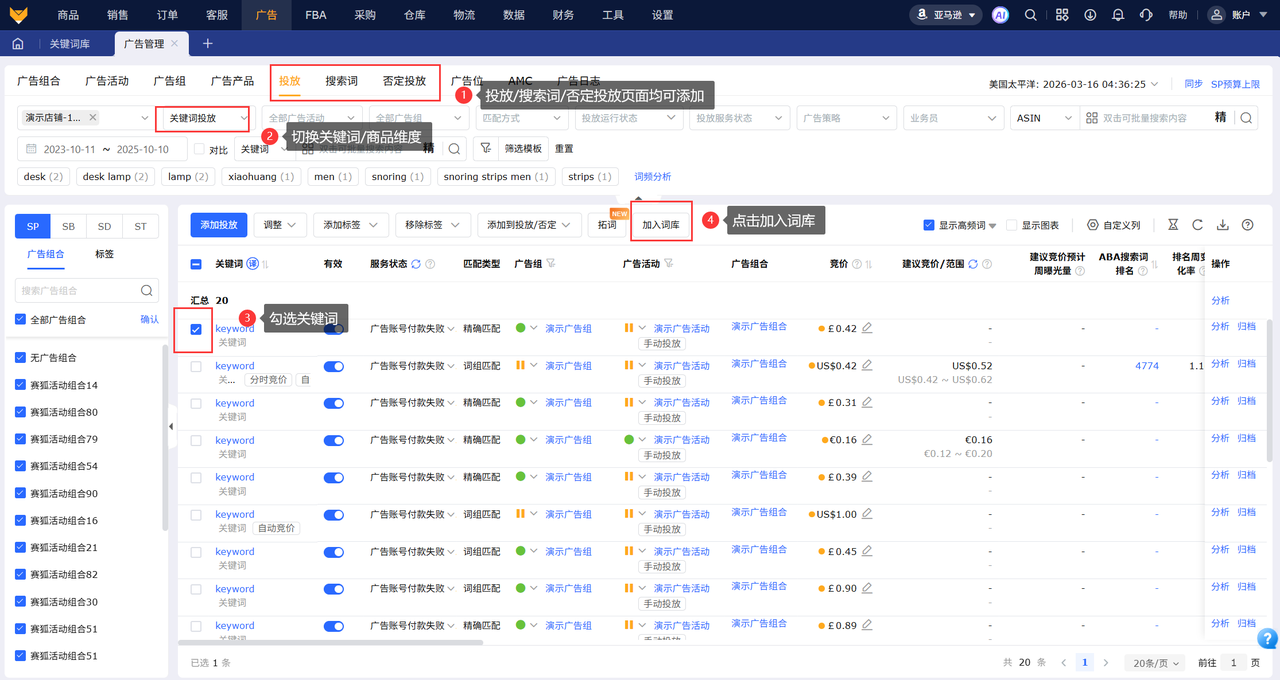Open the apps grid icon
The width and height of the screenshot is (1280, 680).
(x=1062, y=15)
